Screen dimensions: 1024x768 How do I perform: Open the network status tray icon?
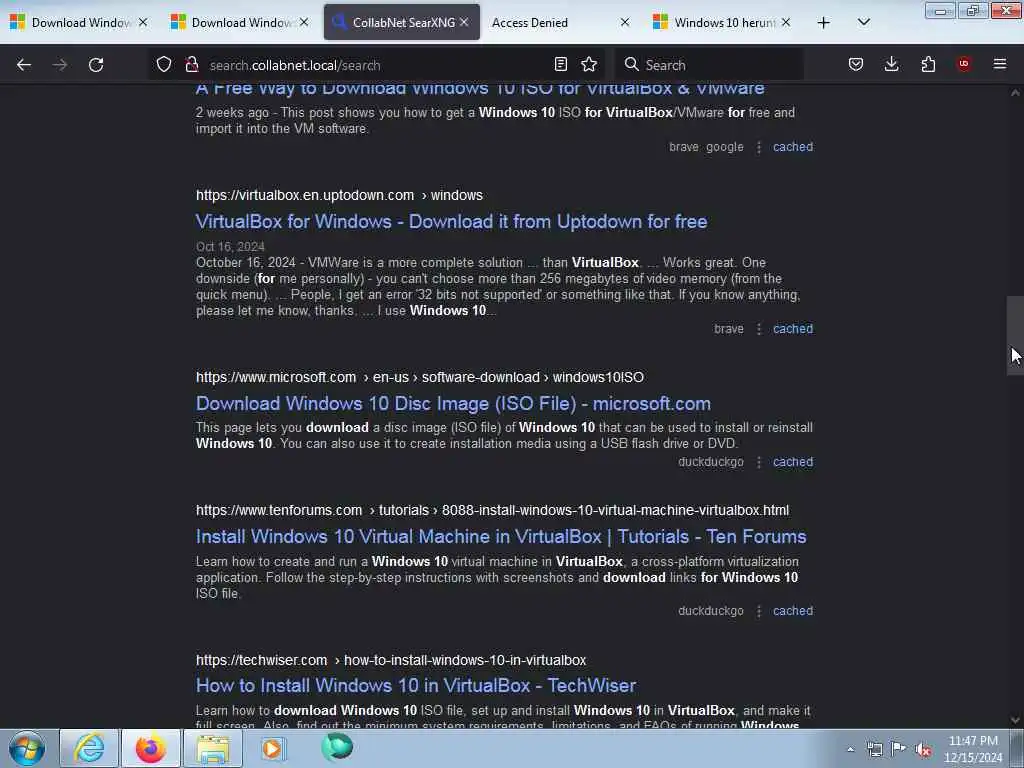(874, 750)
